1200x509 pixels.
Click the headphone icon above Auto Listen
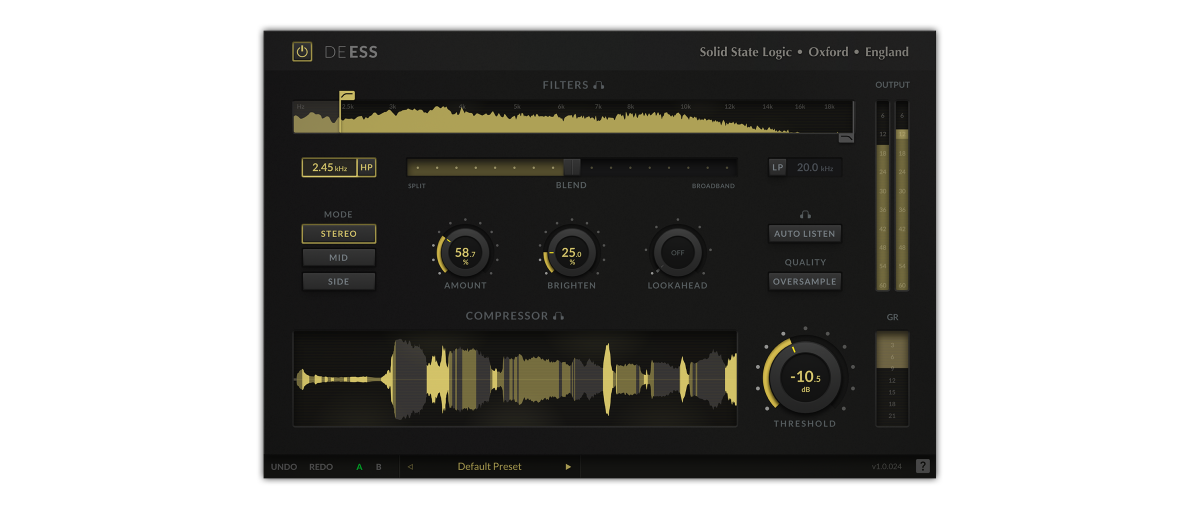805,214
